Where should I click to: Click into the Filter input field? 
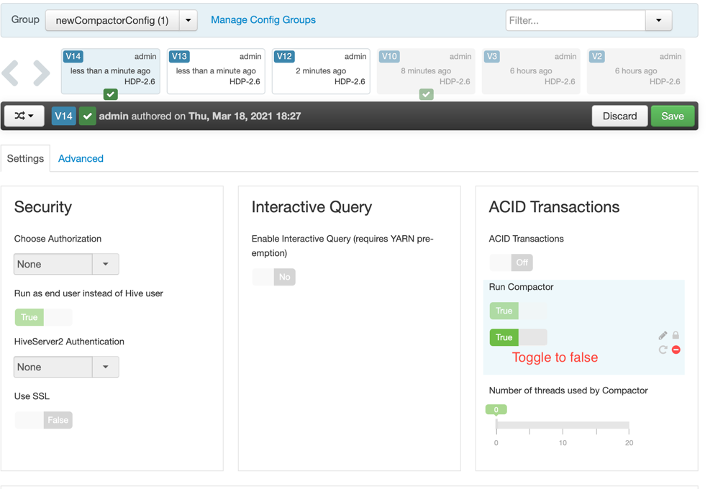pyautogui.click(x=575, y=20)
